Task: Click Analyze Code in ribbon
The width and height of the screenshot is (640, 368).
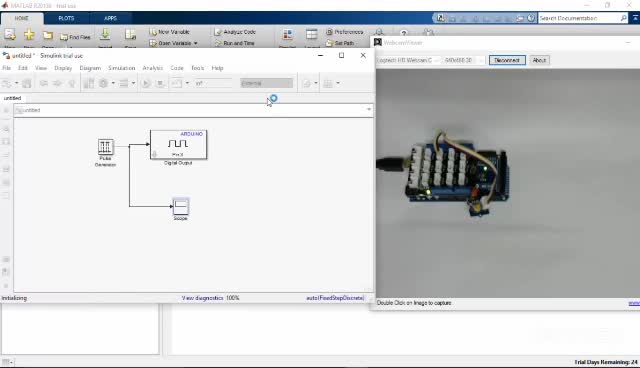Action: [235, 32]
